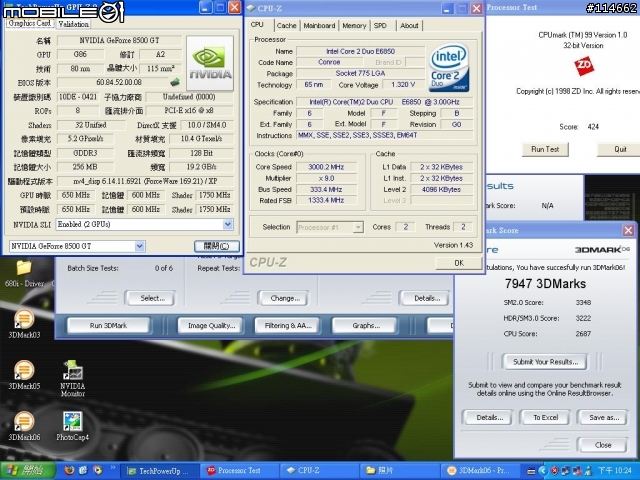The width and height of the screenshot is (640, 480).
Task: Open the 3DMark03 desktop shortcut
Action: tap(24, 324)
